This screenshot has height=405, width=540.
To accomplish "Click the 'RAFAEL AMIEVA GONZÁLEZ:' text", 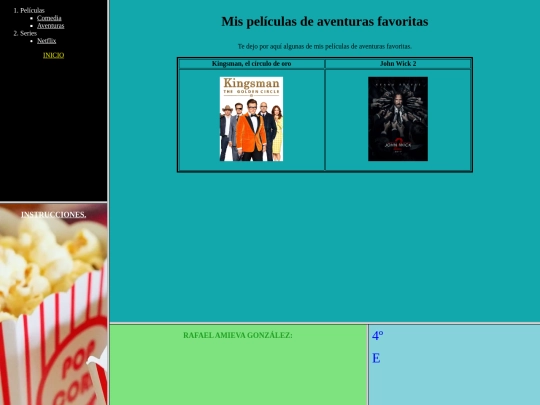I will pos(238,335).
